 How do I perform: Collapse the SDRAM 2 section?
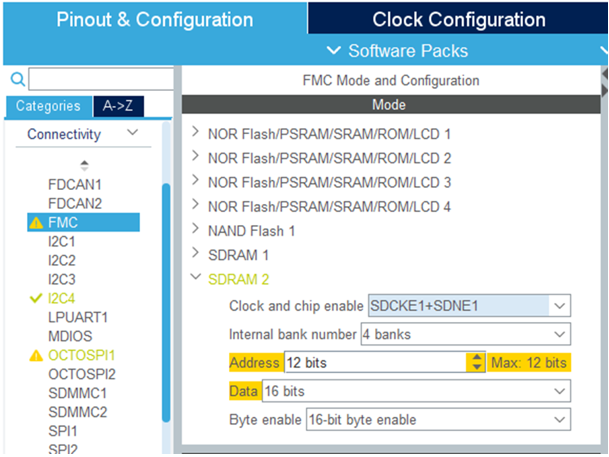point(195,279)
